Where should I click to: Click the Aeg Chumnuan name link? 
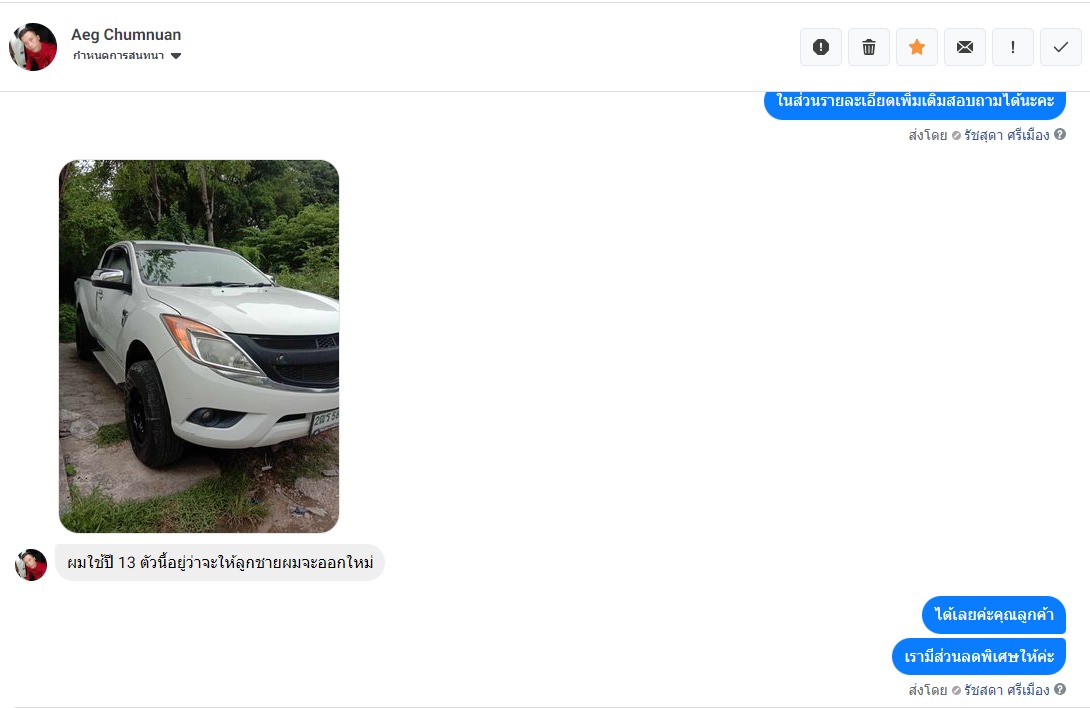pyautogui.click(x=126, y=35)
